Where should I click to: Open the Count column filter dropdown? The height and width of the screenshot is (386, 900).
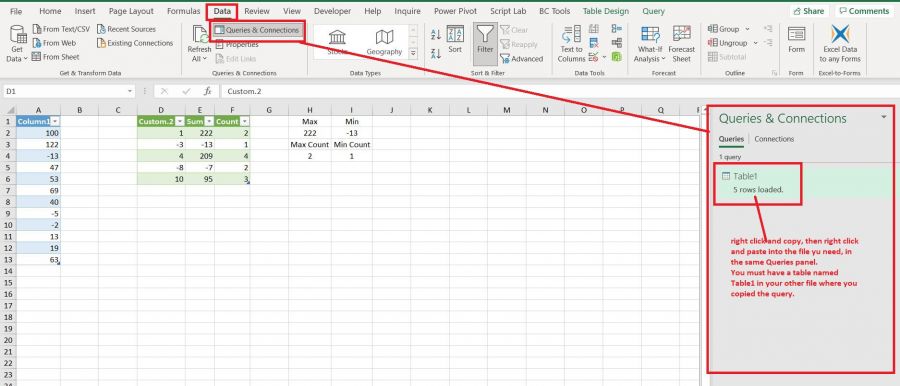(245, 122)
